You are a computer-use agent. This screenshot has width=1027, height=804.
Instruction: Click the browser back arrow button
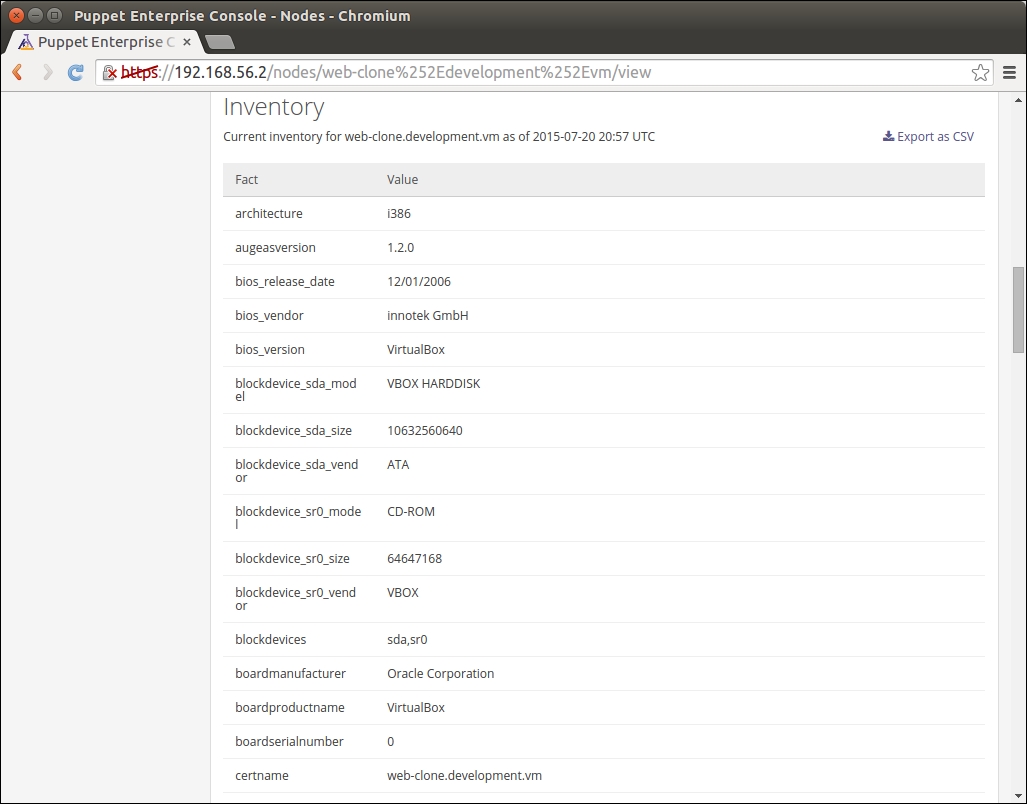point(18,73)
